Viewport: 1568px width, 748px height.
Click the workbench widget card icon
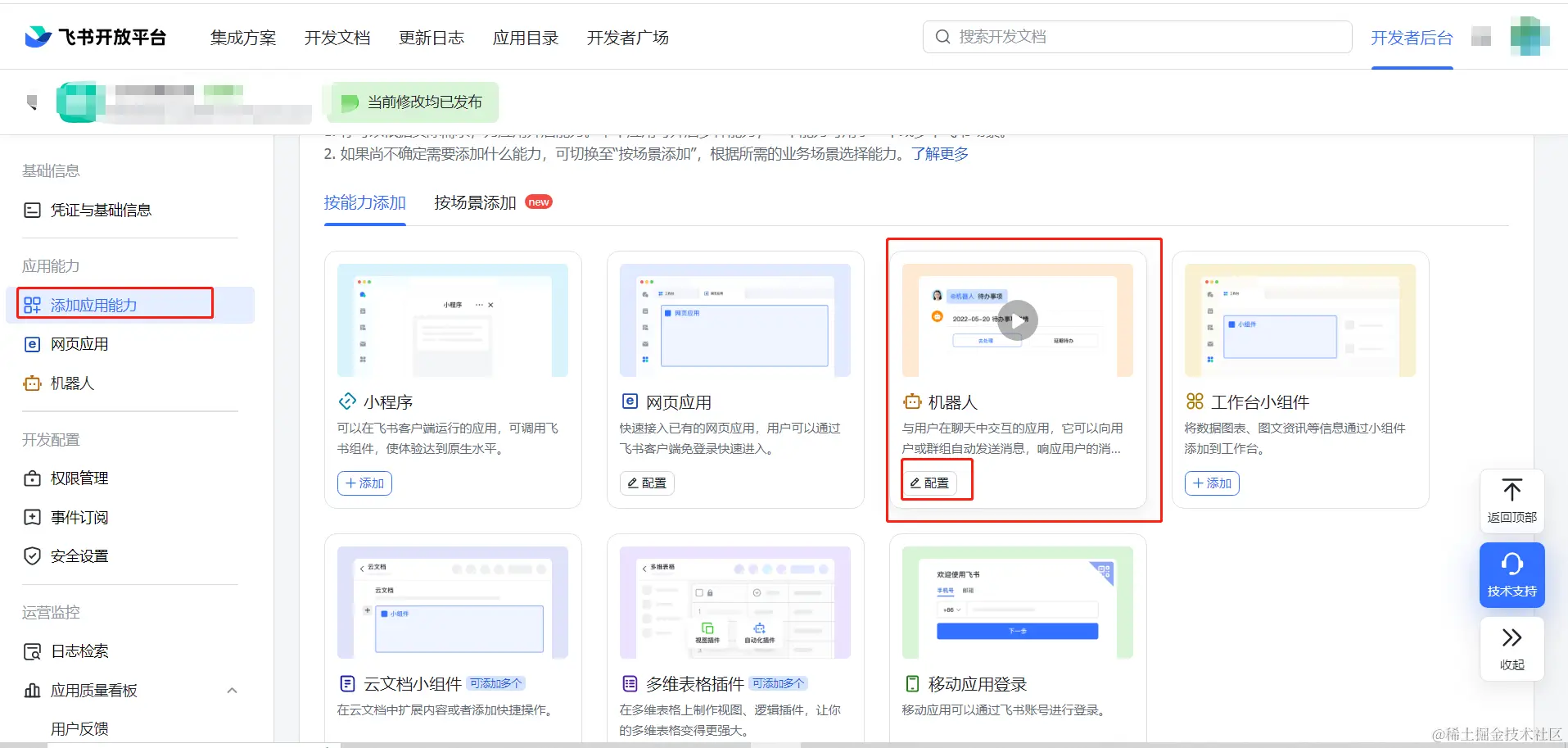tap(1195, 401)
